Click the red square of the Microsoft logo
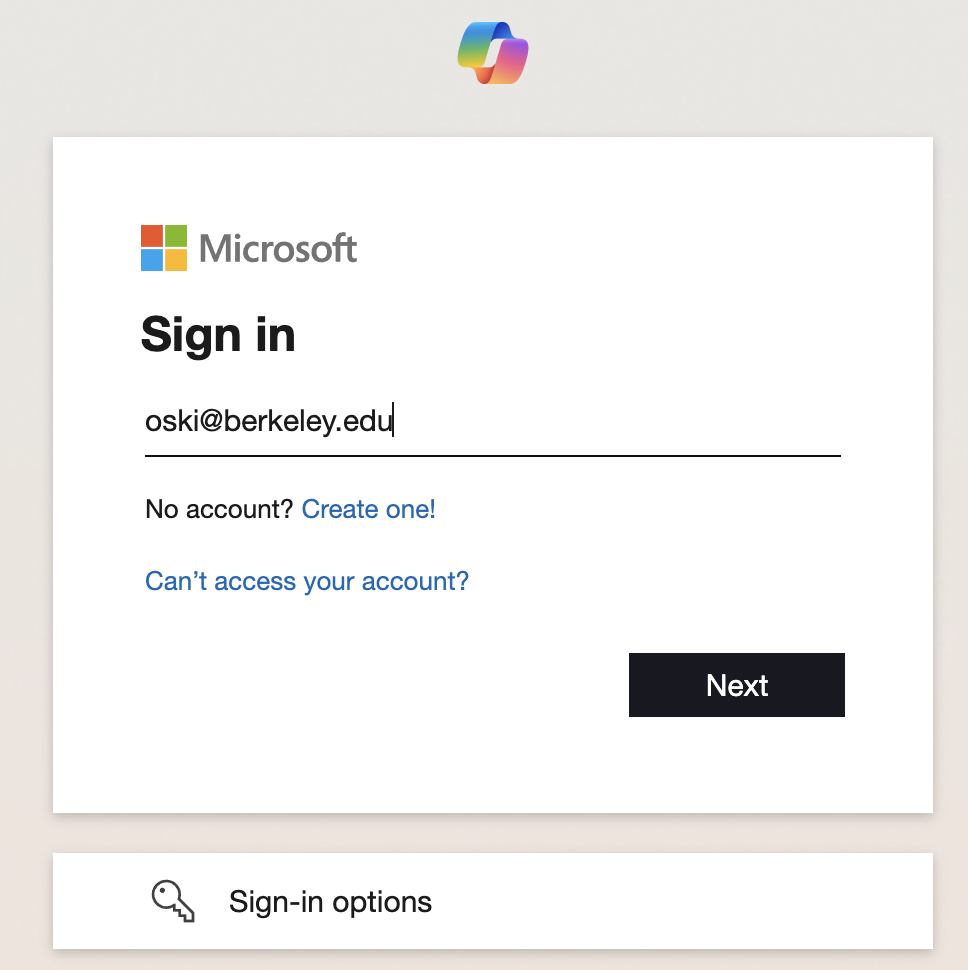Viewport: 968px width, 970px height. [x=152, y=236]
